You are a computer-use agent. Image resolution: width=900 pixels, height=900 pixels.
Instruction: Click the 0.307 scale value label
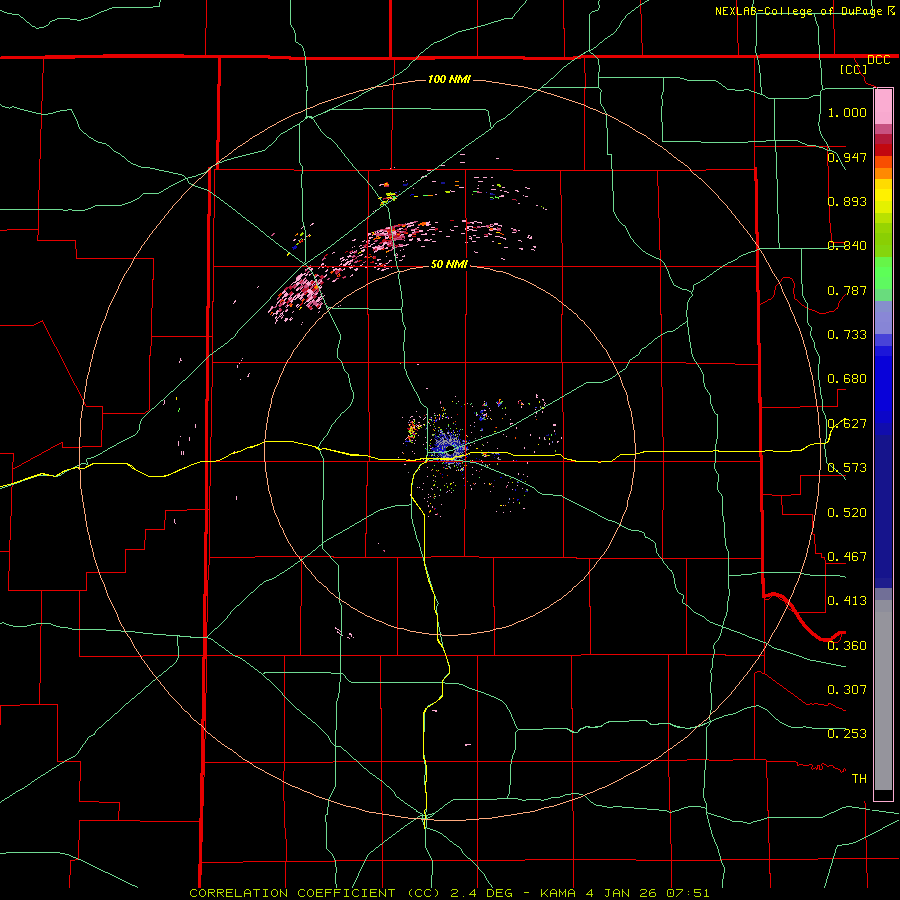tap(847, 689)
